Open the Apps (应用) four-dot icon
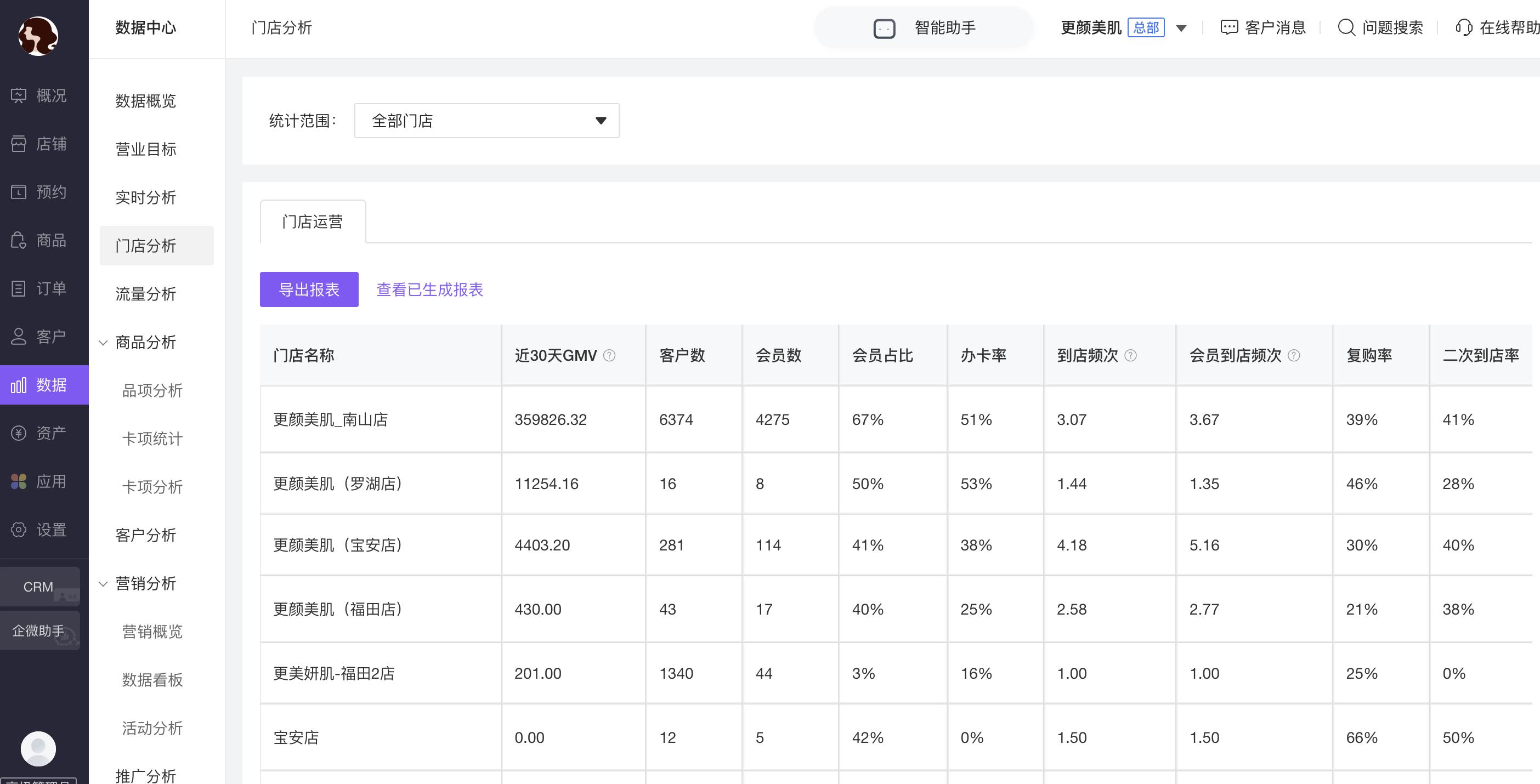This screenshot has width=1540, height=784. (x=19, y=481)
